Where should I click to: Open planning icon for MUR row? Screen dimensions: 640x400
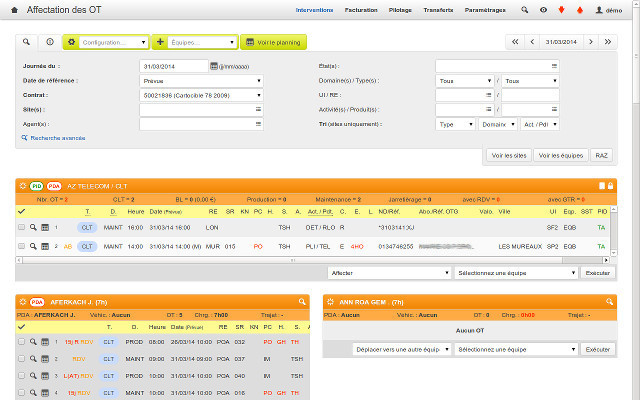pyautogui.click(x=45, y=247)
